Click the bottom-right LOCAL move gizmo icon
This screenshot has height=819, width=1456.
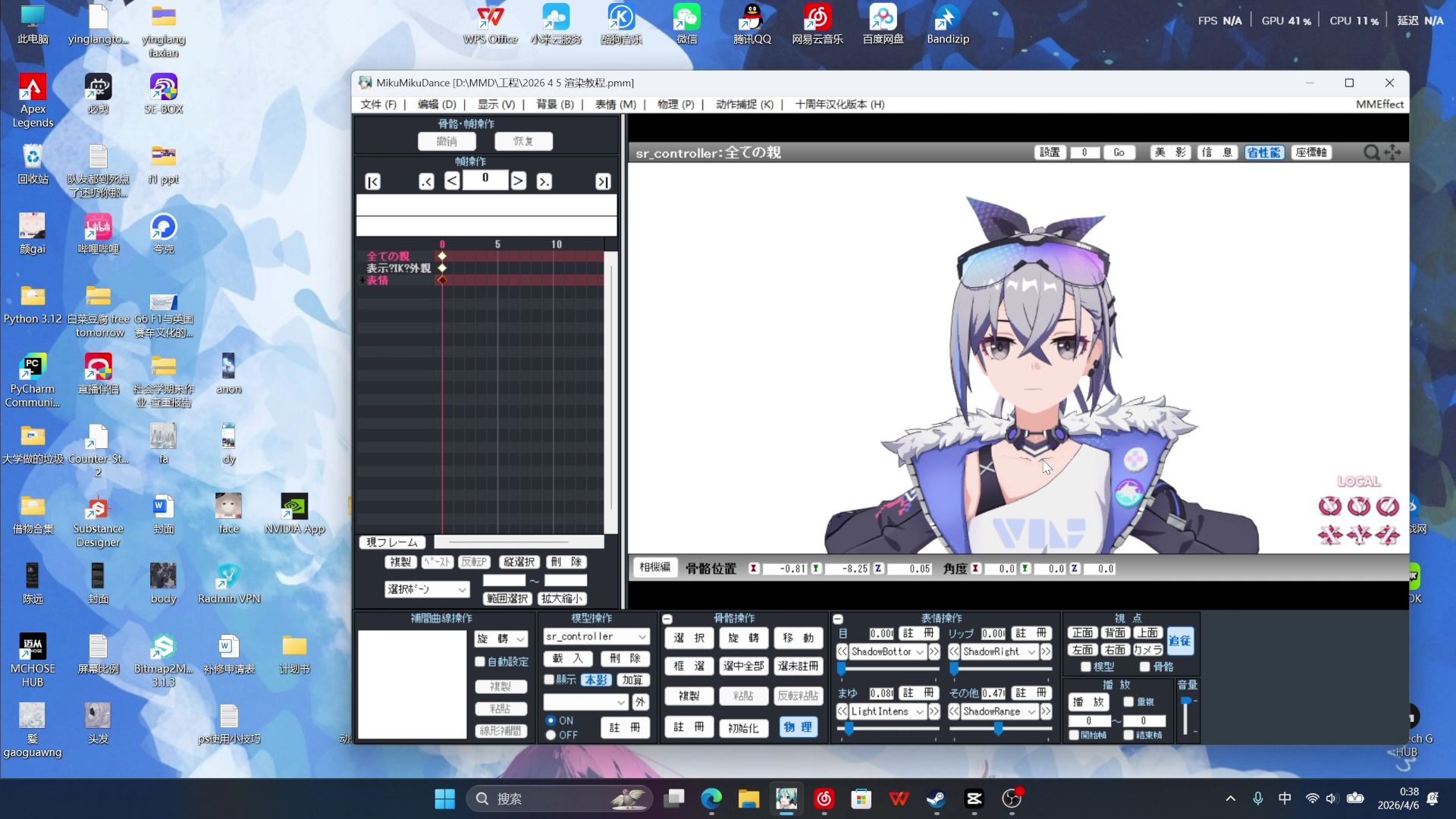1387,535
